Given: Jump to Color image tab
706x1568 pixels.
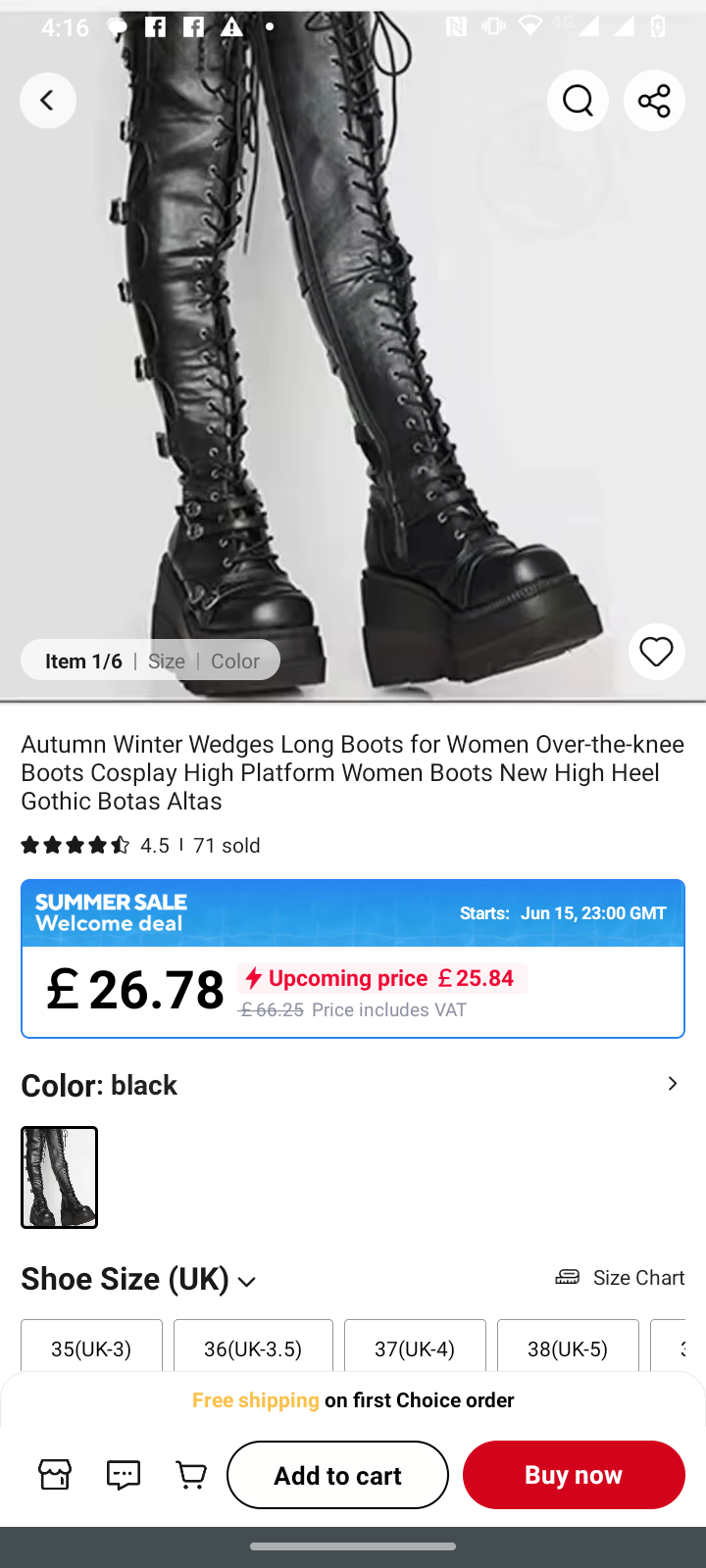Looking at the screenshot, I should pos(235,661).
